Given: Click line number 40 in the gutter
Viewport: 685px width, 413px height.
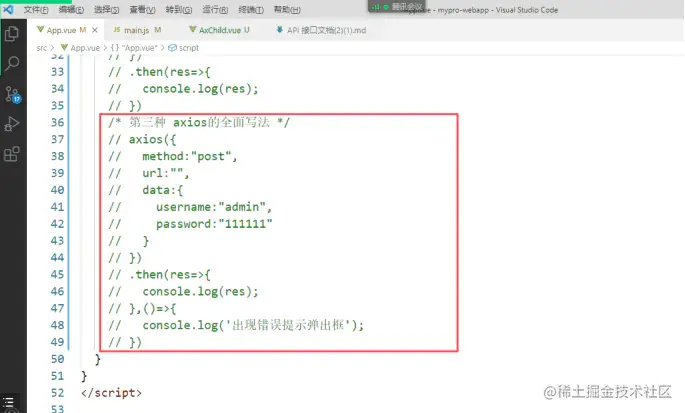Looking at the screenshot, I should [x=57, y=190].
